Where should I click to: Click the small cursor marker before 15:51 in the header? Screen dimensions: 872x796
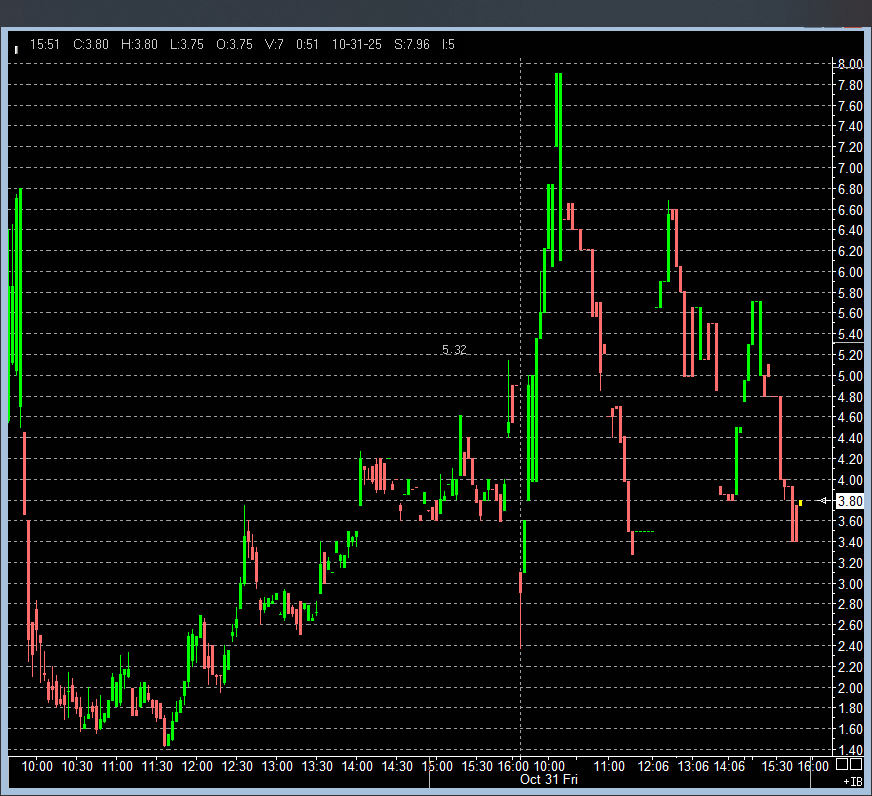(x=16, y=46)
